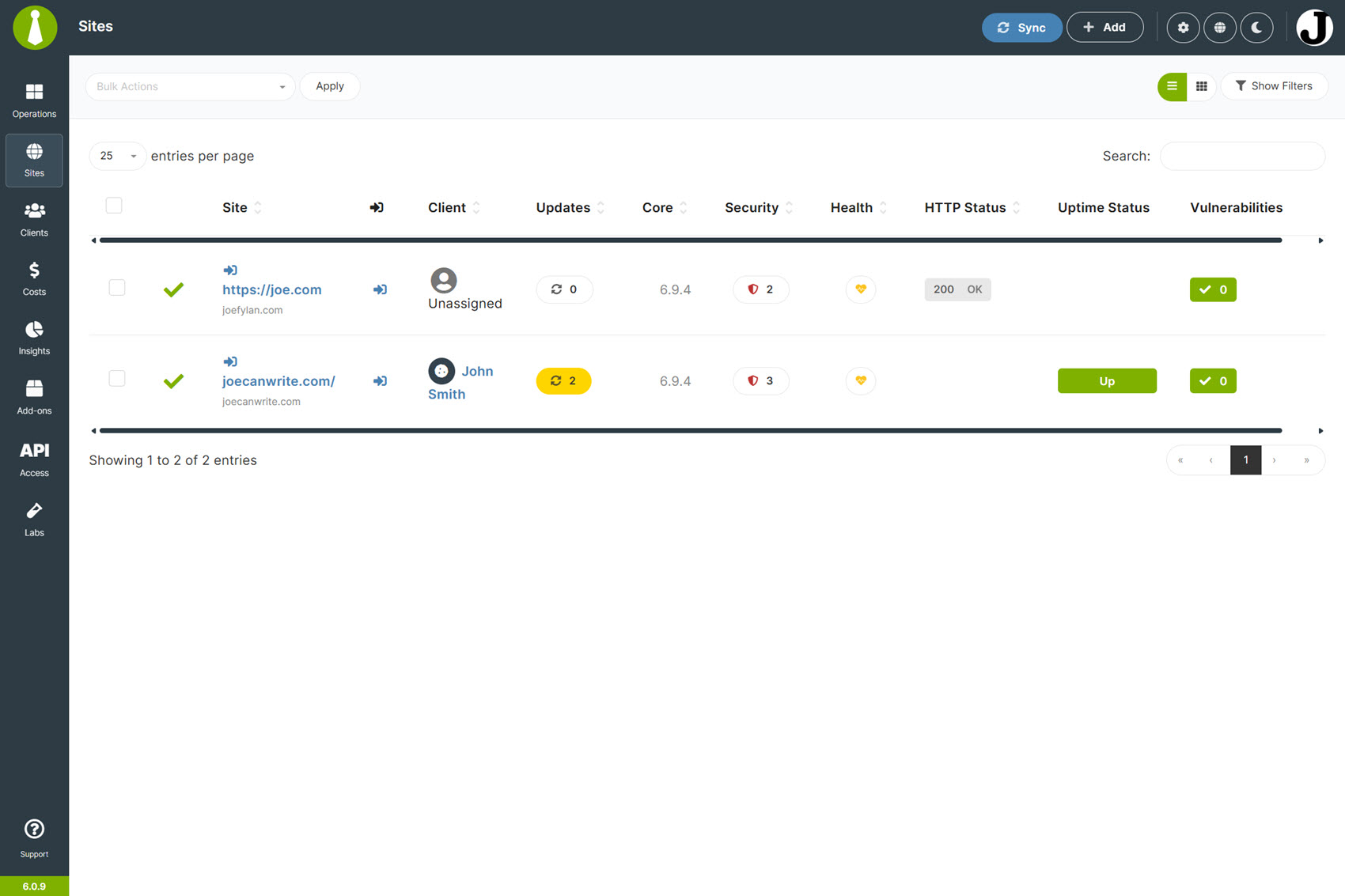This screenshot has width=1345, height=896.
Task: Open API Access settings
Action: coord(34,457)
